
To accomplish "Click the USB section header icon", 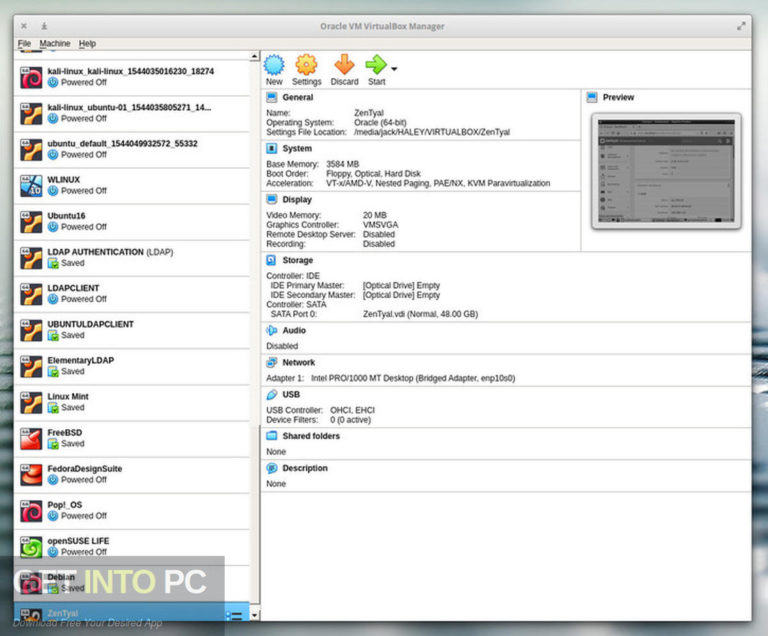I will (x=271, y=394).
